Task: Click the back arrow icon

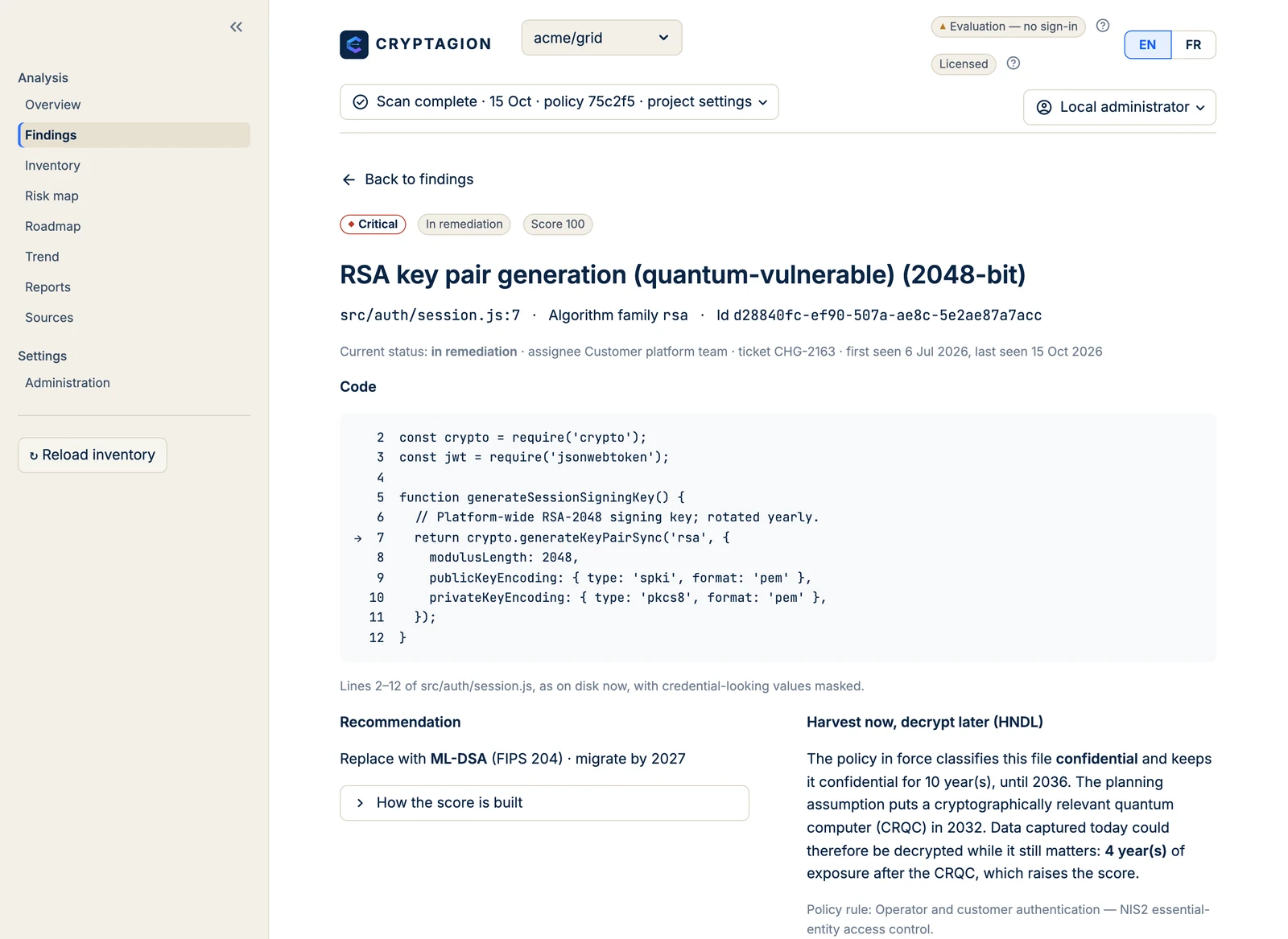Action: coord(349,179)
